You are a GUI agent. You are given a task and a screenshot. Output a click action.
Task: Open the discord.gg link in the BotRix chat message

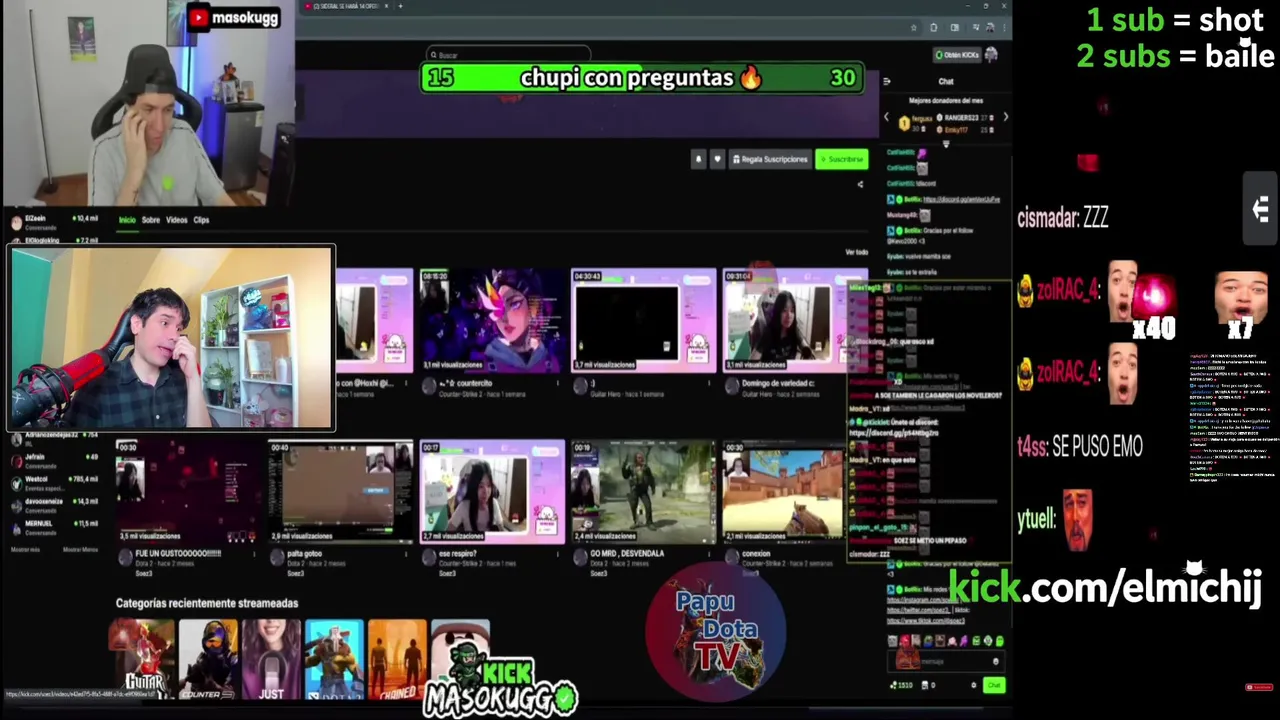coord(961,199)
